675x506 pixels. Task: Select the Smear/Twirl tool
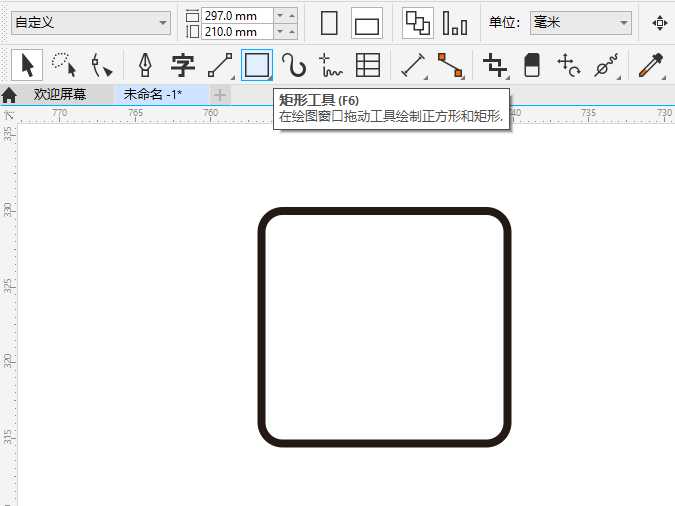(x=607, y=65)
